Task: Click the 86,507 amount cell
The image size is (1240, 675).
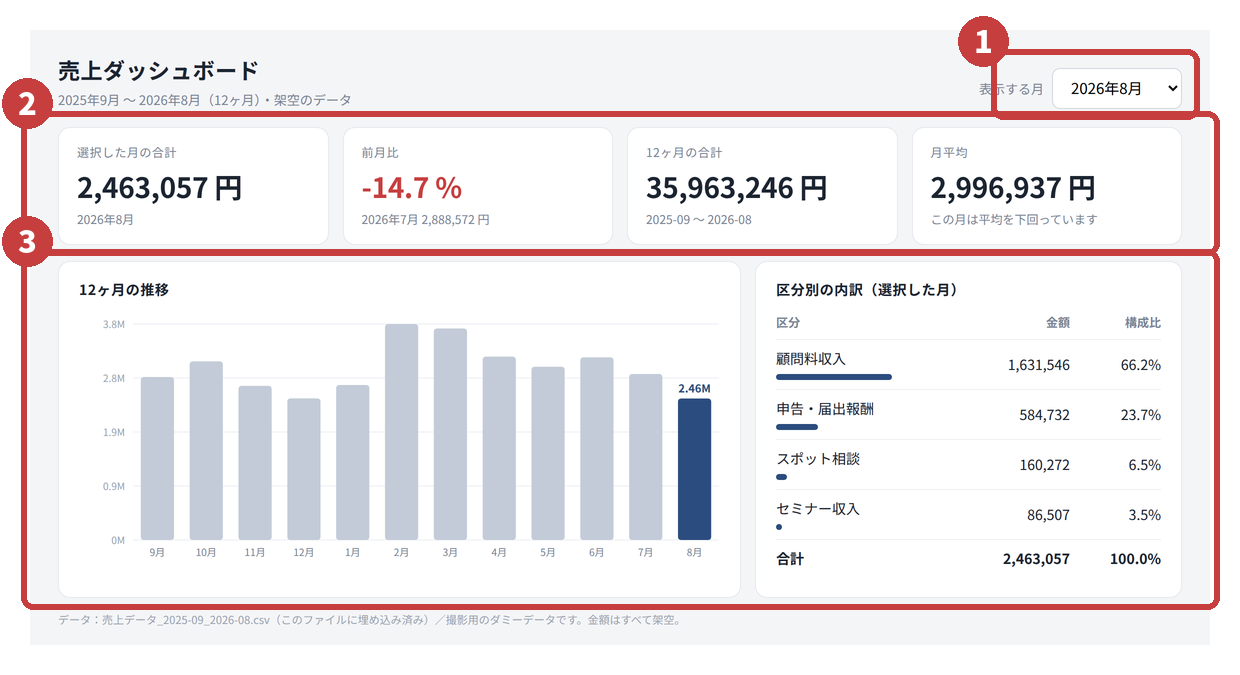Action: coord(1048,515)
